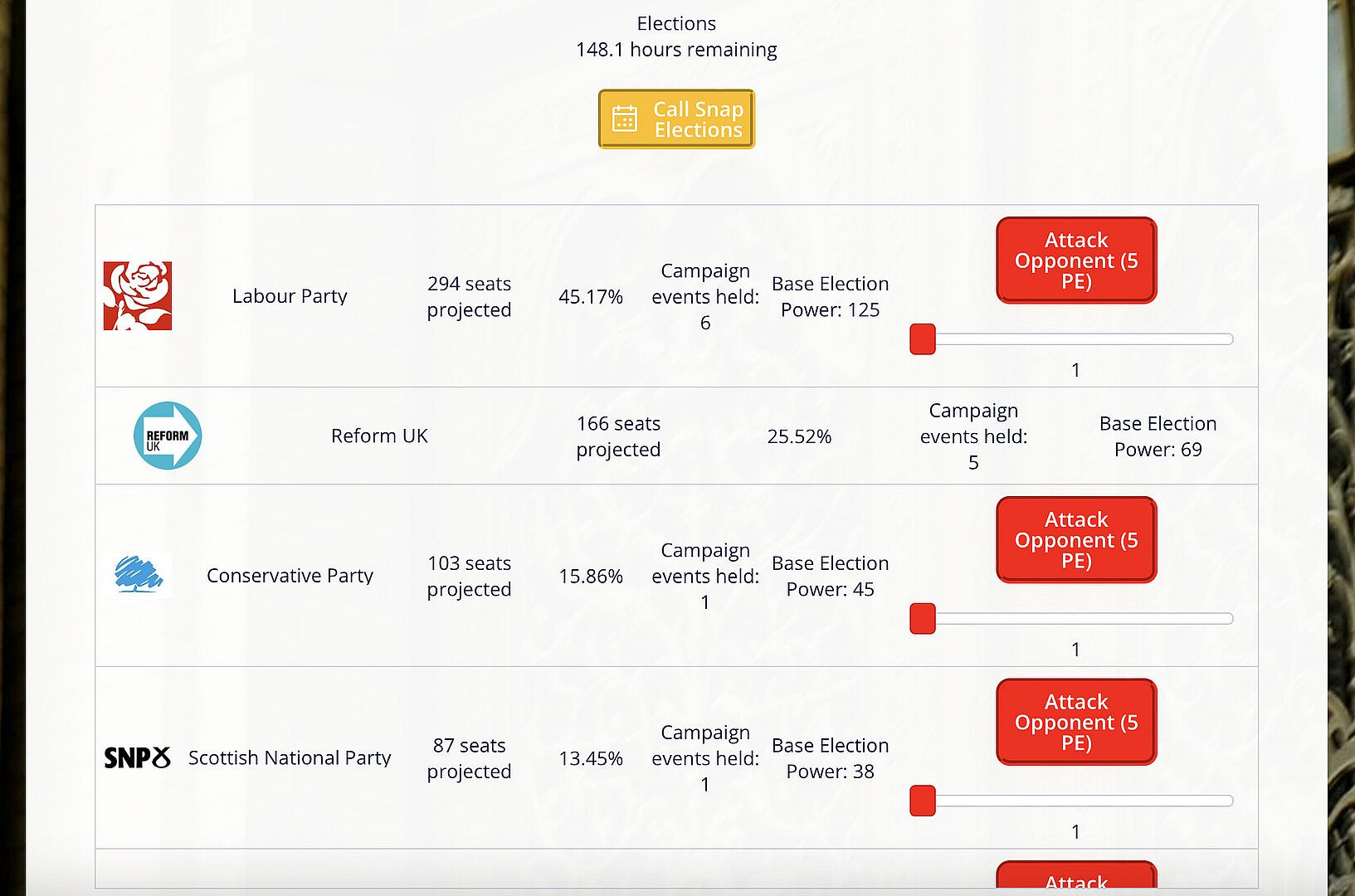
Task: Attack Opponent in the Conservative Party row
Action: point(1075,540)
